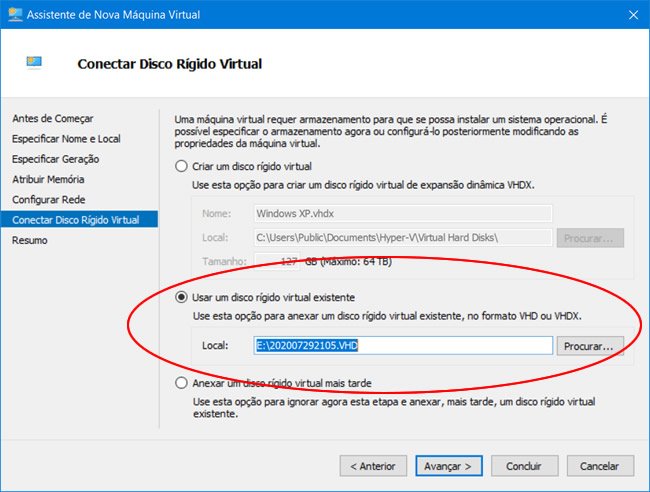This screenshot has width=650, height=492.
Task: Click the Nome field showing Windows XP.vhdx
Action: (403, 213)
